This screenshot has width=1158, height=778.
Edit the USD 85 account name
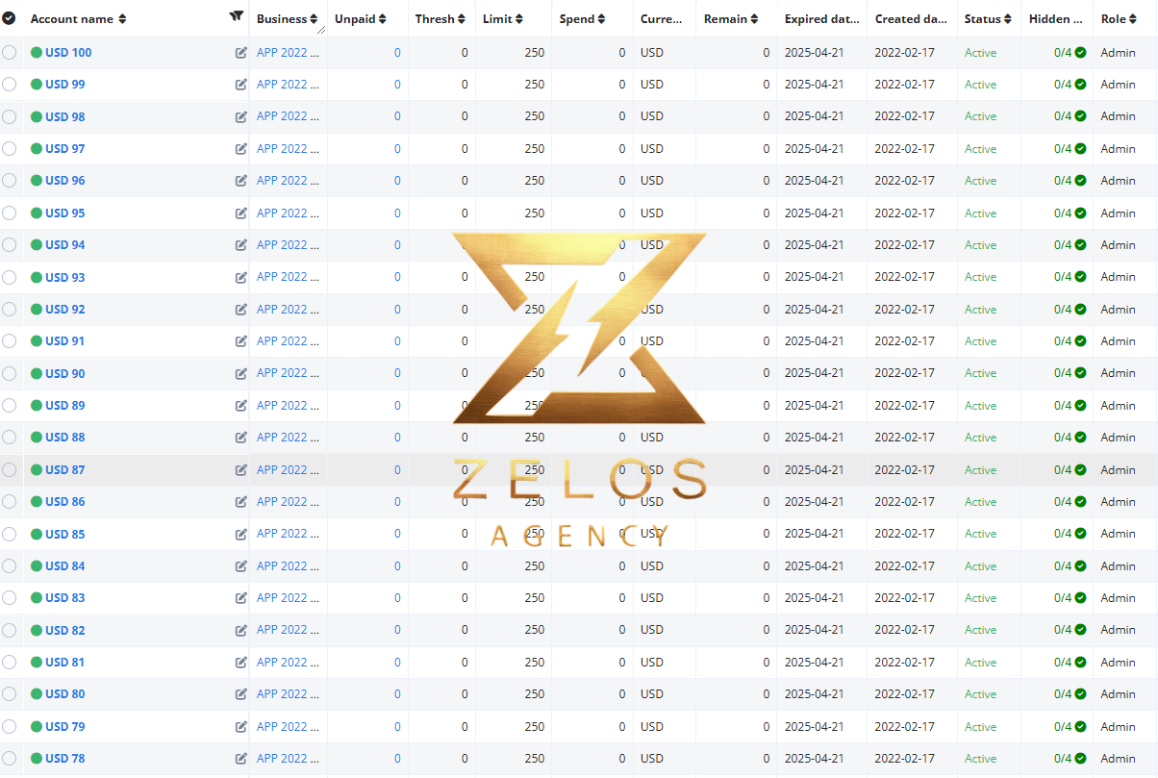pyautogui.click(x=241, y=534)
